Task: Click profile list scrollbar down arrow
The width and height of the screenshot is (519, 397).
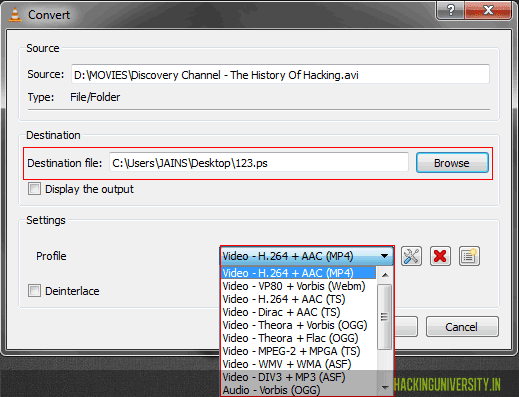Action: [x=385, y=388]
